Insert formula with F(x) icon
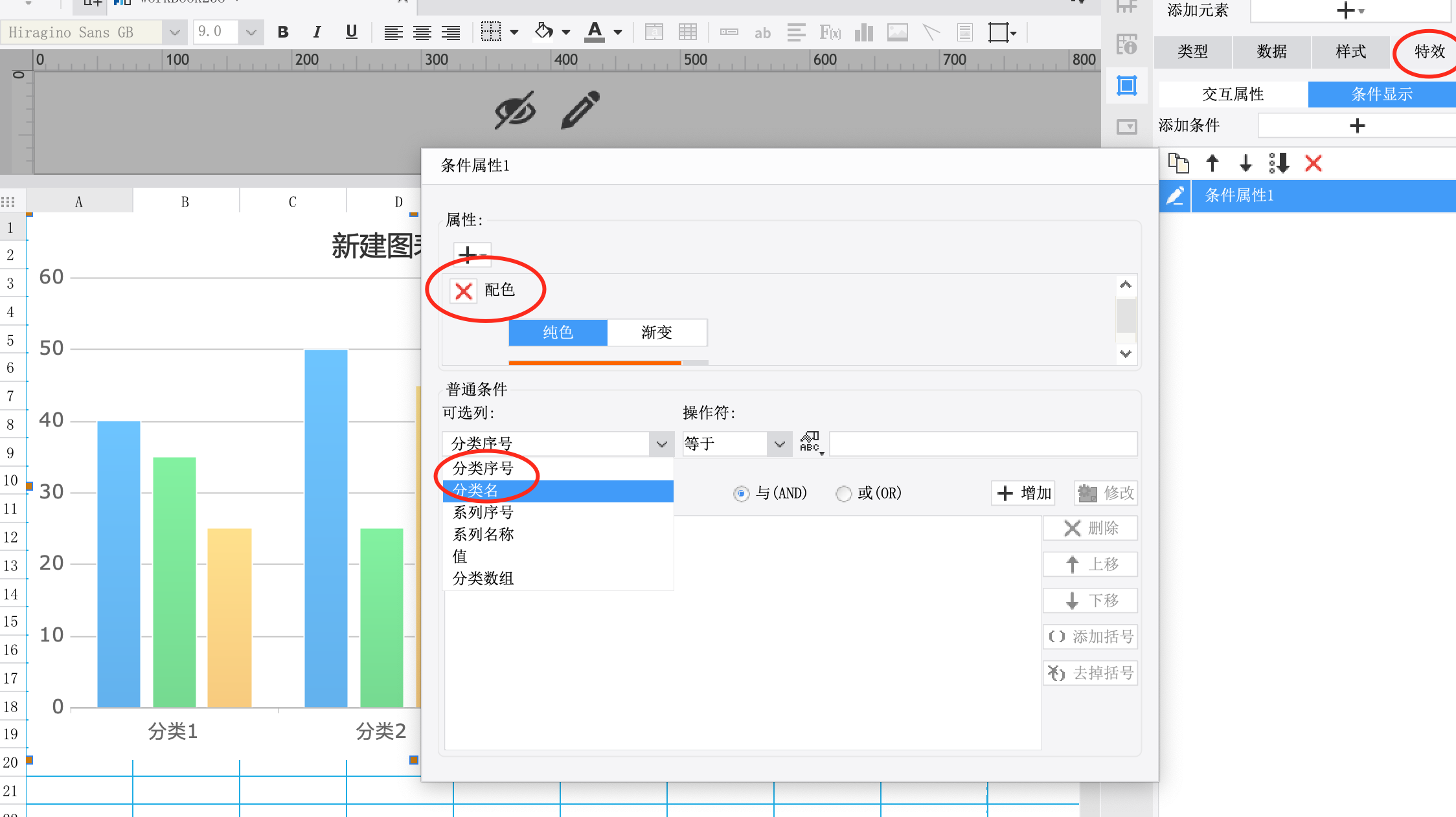The height and width of the screenshot is (817, 1456). pos(830,32)
